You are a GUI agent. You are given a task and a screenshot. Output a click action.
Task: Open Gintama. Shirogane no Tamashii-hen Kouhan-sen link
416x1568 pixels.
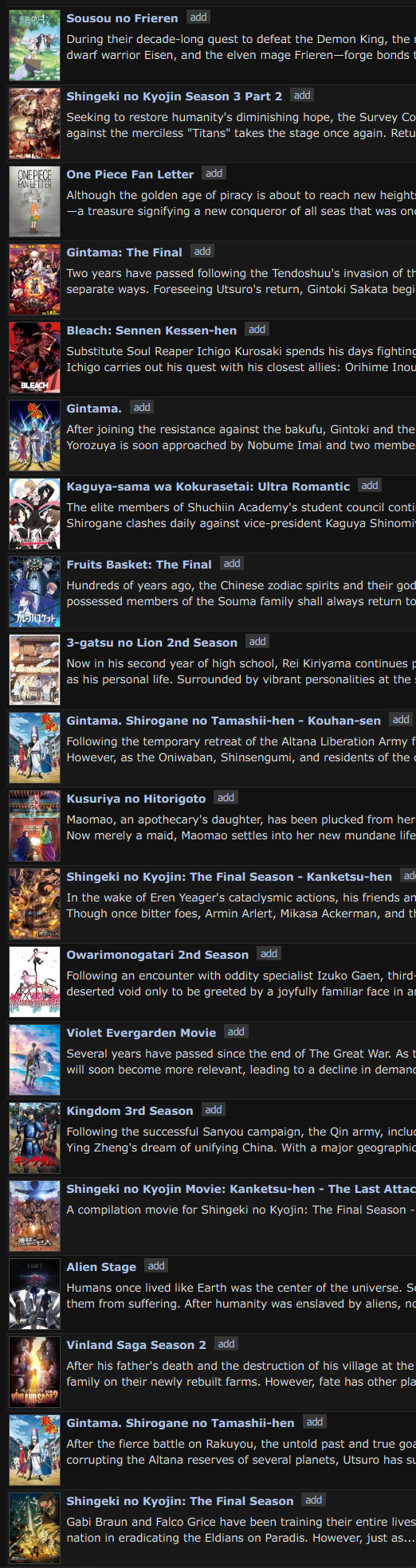(224, 721)
